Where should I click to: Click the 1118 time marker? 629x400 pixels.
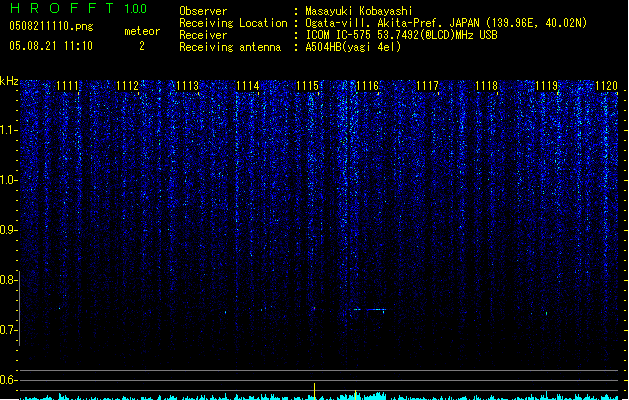[487, 86]
